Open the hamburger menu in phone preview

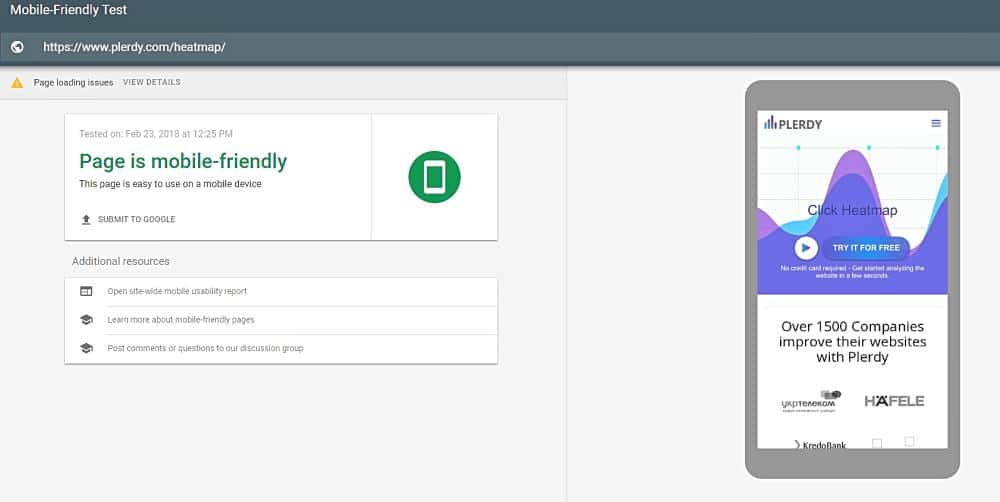tap(936, 123)
